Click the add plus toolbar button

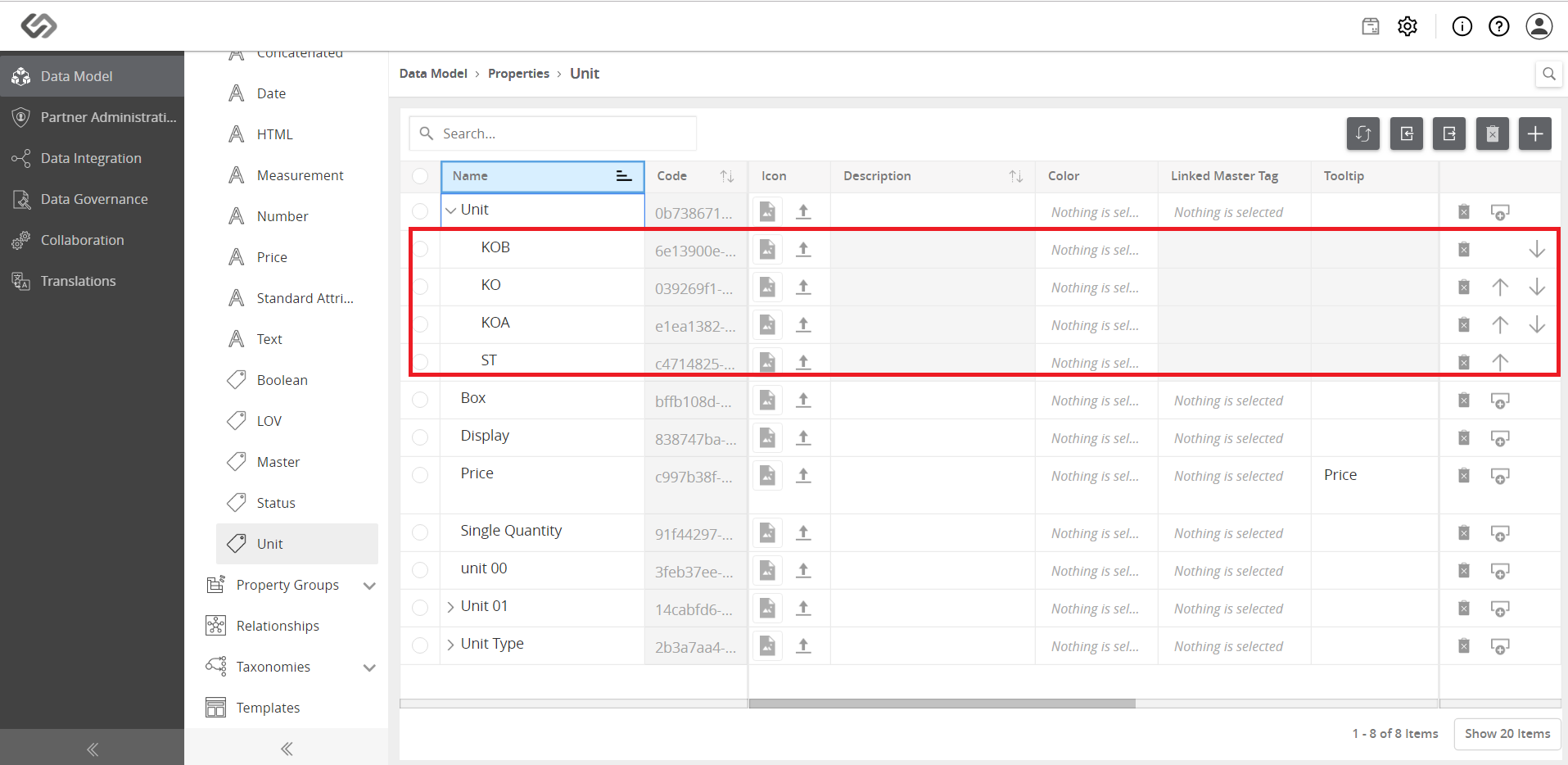pyautogui.click(x=1535, y=134)
